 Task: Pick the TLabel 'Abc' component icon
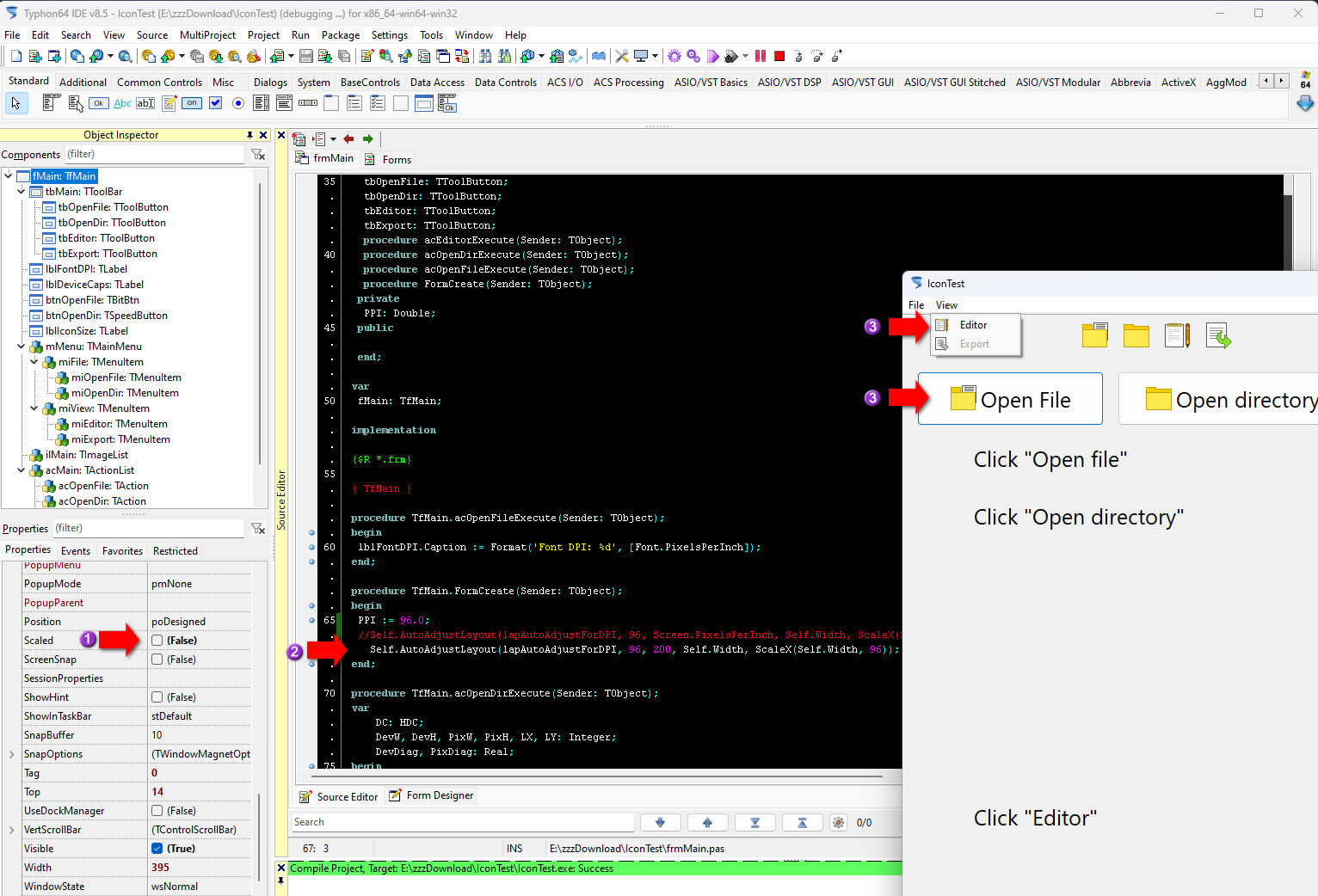[123, 103]
